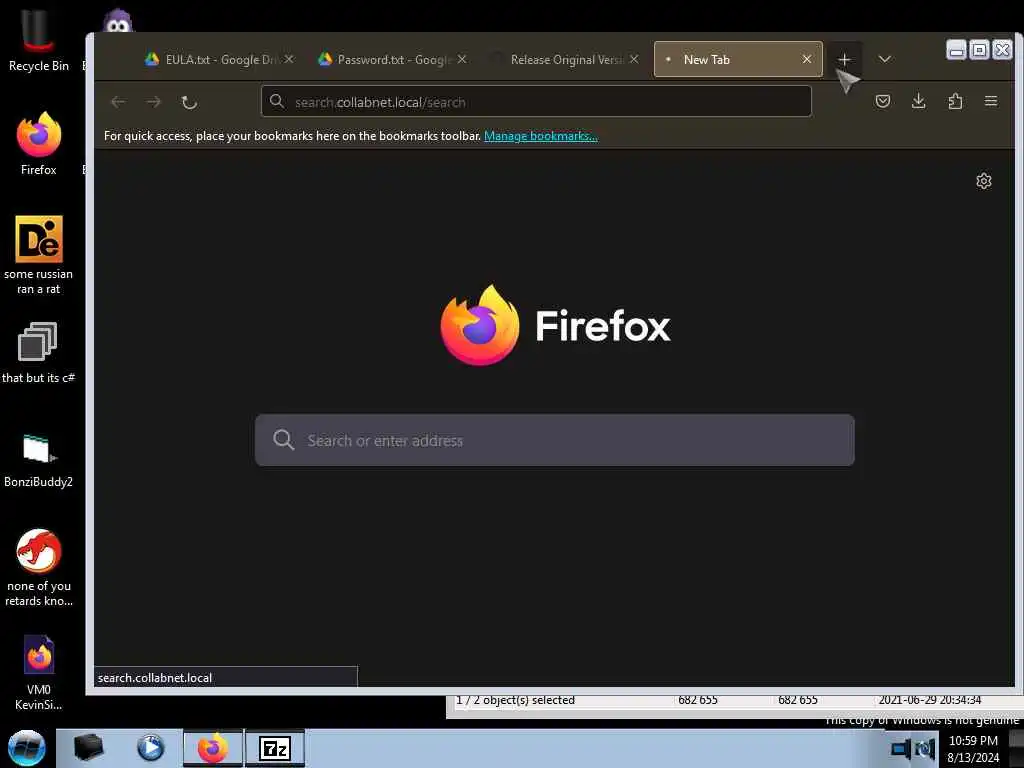The width and height of the screenshot is (1024, 768).
Task: Open network icon in system tray
Action: (901, 748)
